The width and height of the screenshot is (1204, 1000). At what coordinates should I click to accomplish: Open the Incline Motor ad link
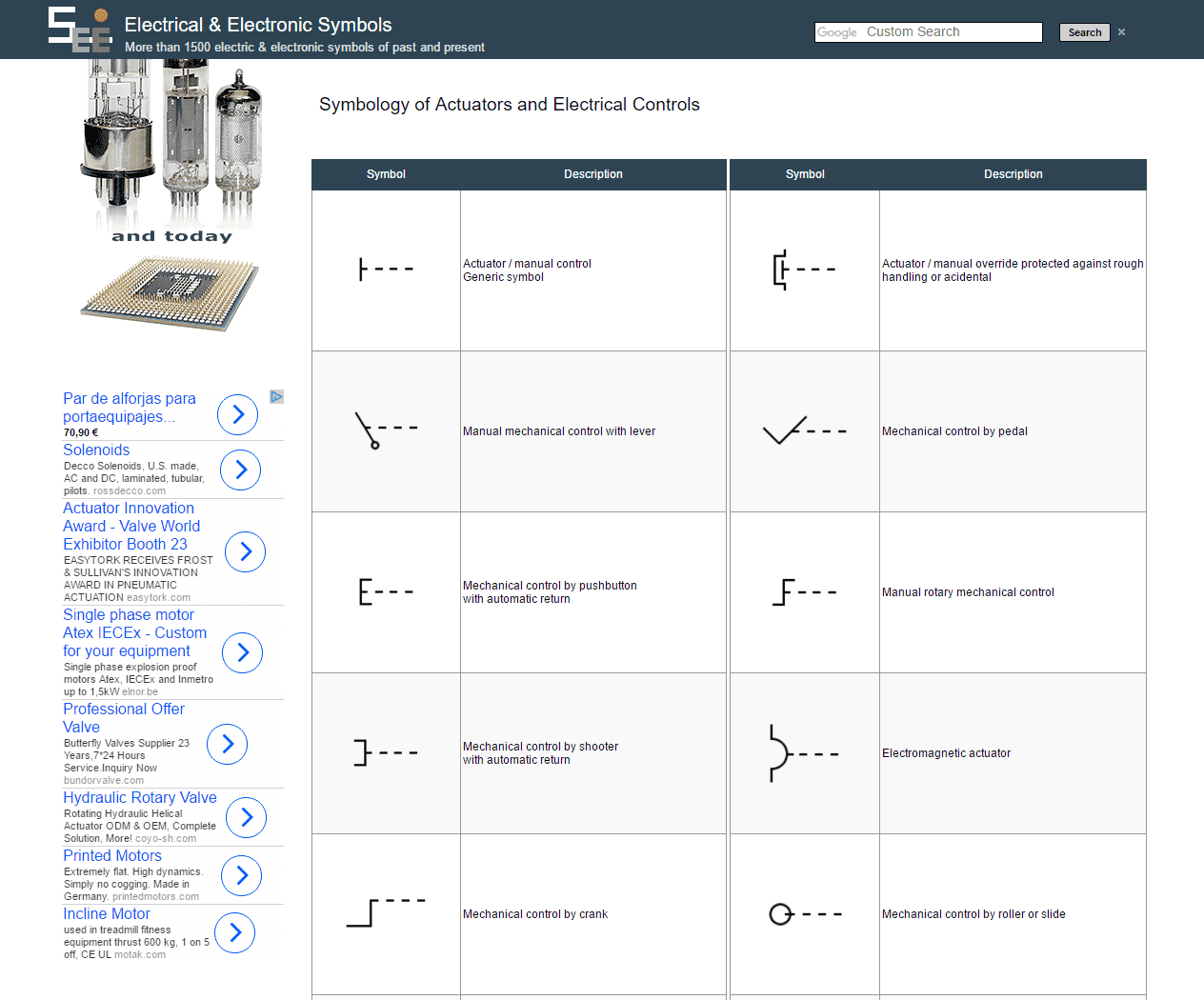[x=107, y=913]
